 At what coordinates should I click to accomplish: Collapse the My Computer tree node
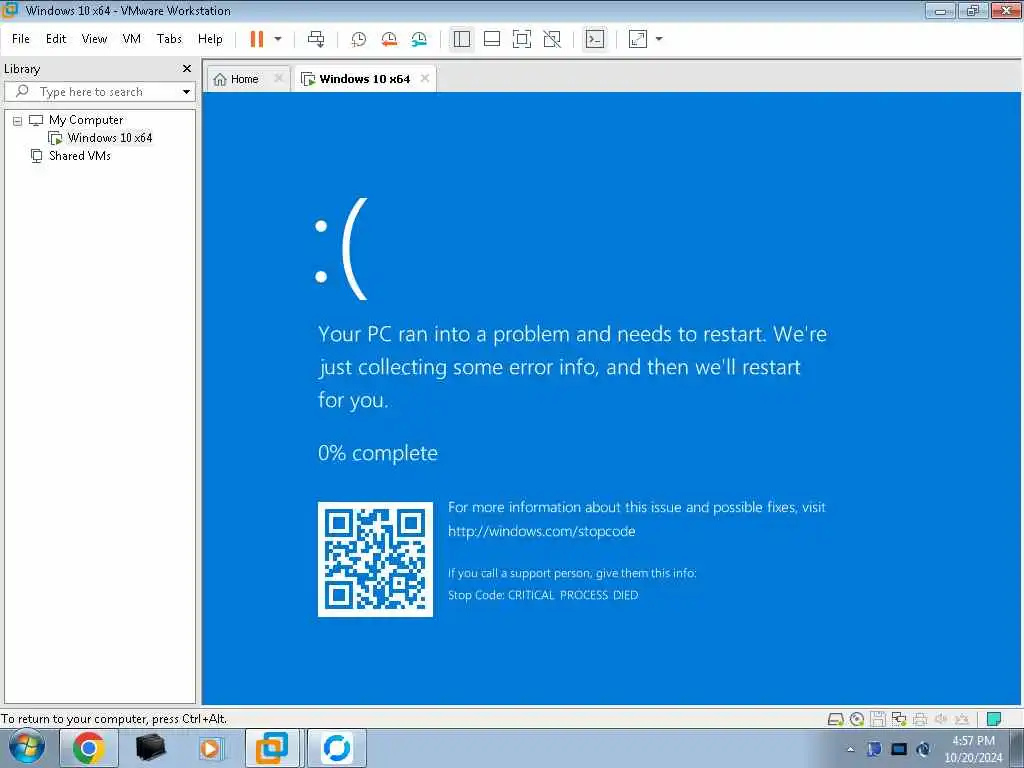tap(18, 121)
